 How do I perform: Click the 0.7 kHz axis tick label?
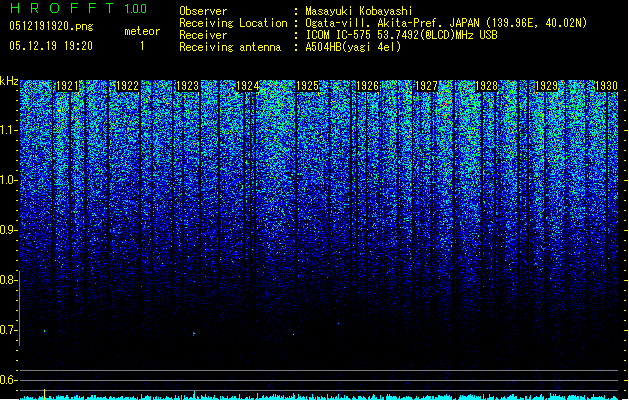[8, 330]
